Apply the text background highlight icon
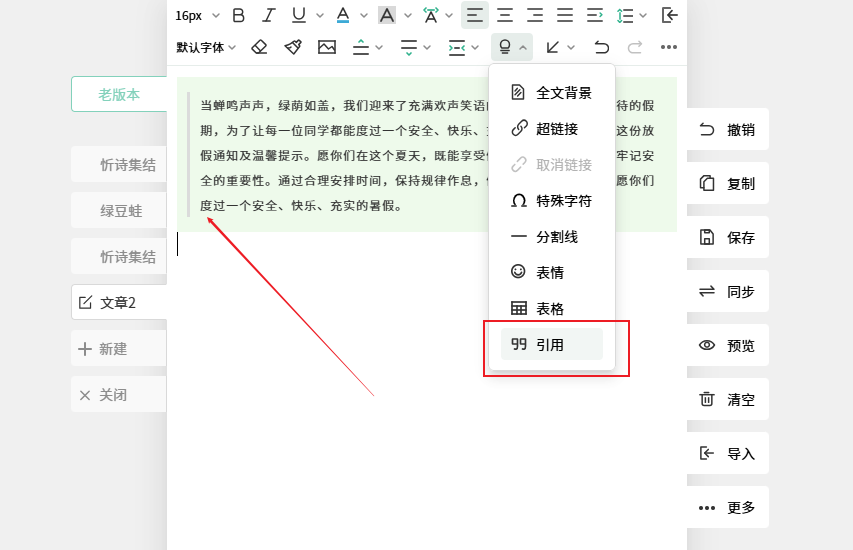 point(387,15)
